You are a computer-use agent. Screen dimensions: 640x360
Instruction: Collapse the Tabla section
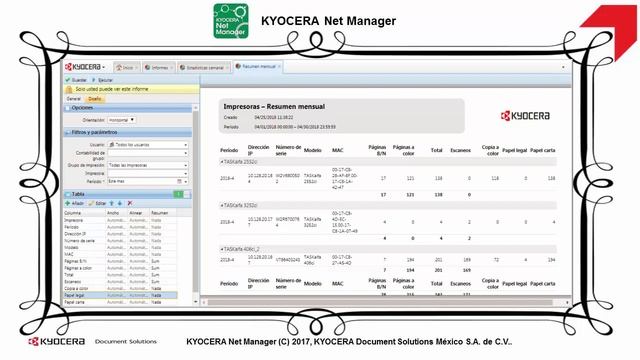[x=68, y=194]
